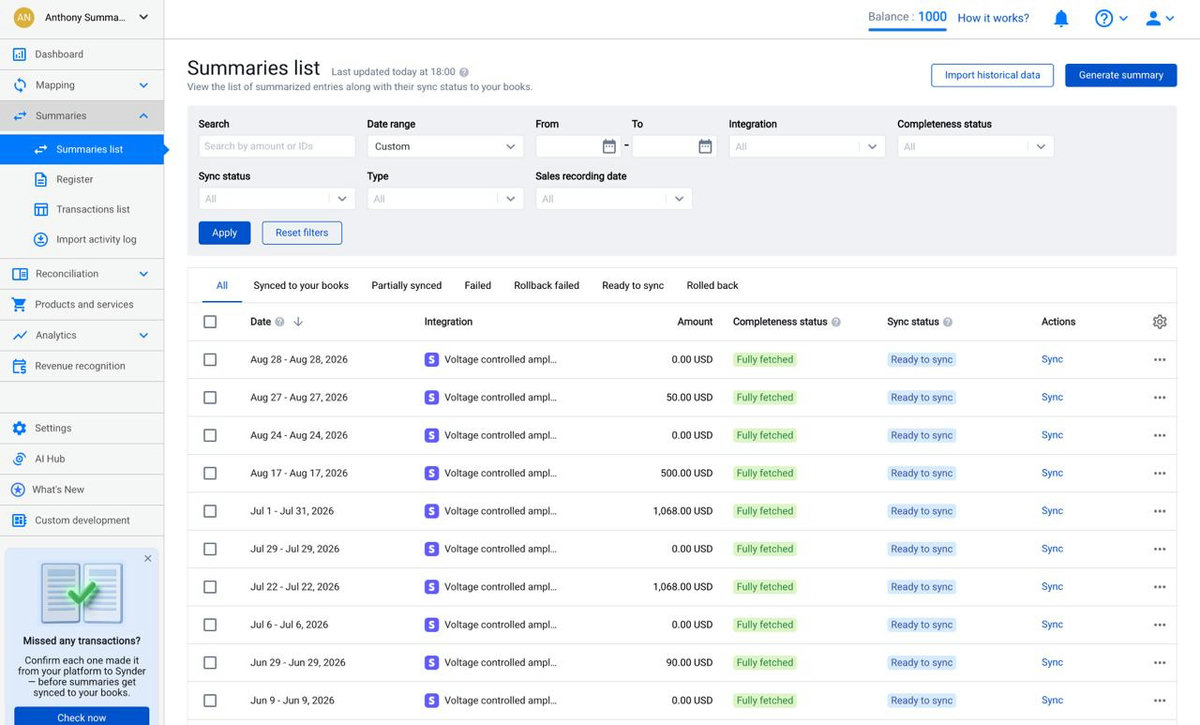Check the Aug 28 - Aug 28, 2026 row
1200x725 pixels.
click(x=210, y=360)
